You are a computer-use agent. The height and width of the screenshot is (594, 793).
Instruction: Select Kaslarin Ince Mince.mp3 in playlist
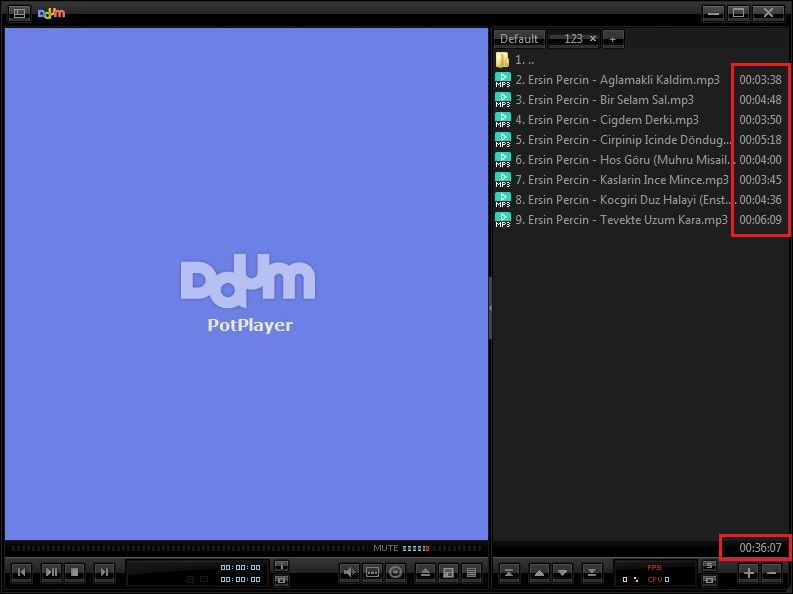point(639,179)
